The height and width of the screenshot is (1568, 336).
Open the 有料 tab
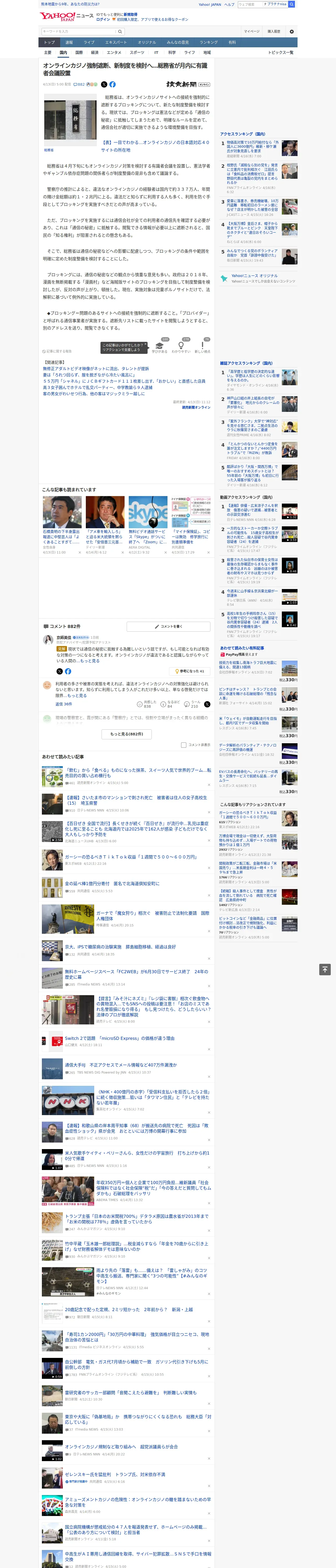(232, 43)
